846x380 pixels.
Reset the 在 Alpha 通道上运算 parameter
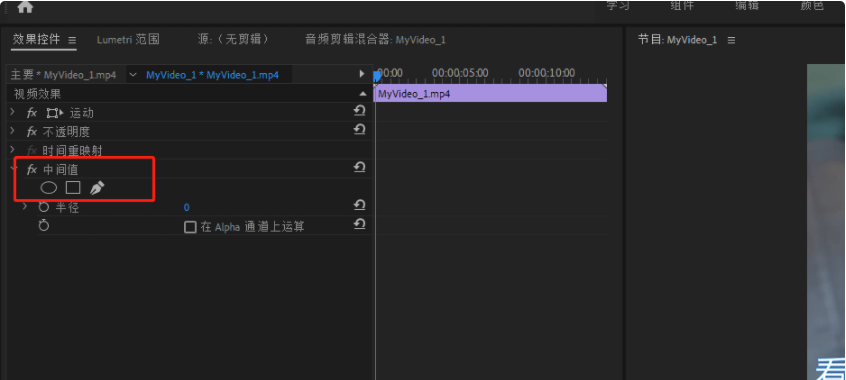(x=359, y=223)
